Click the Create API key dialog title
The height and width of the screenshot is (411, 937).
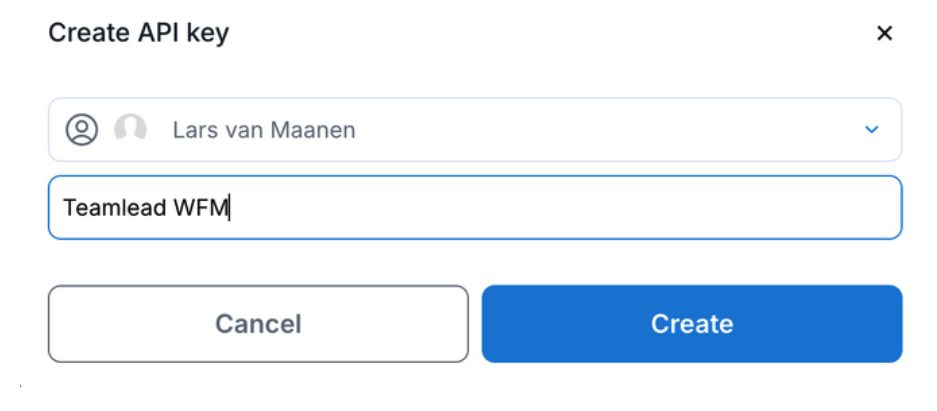(x=138, y=33)
